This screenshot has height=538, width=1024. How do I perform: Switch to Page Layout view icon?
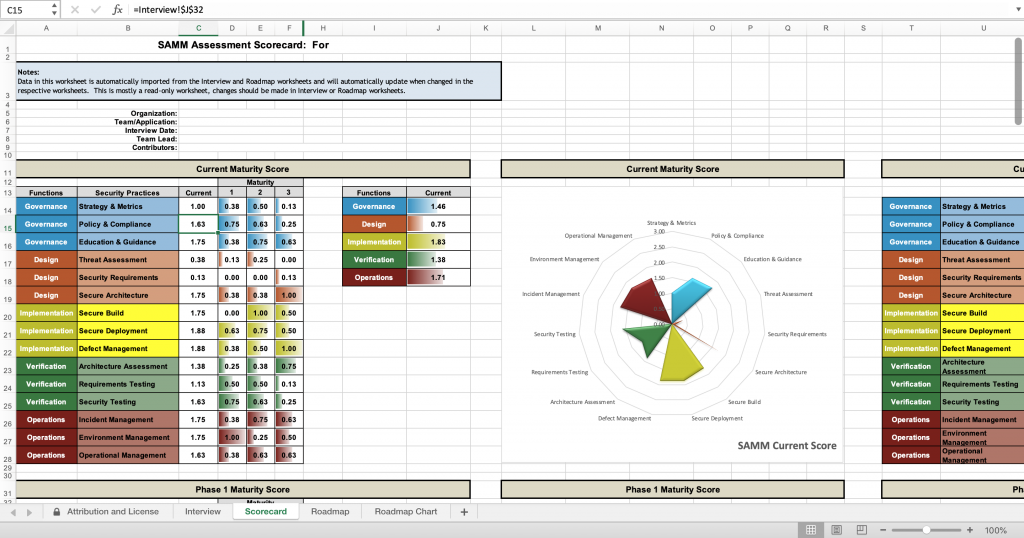835,530
